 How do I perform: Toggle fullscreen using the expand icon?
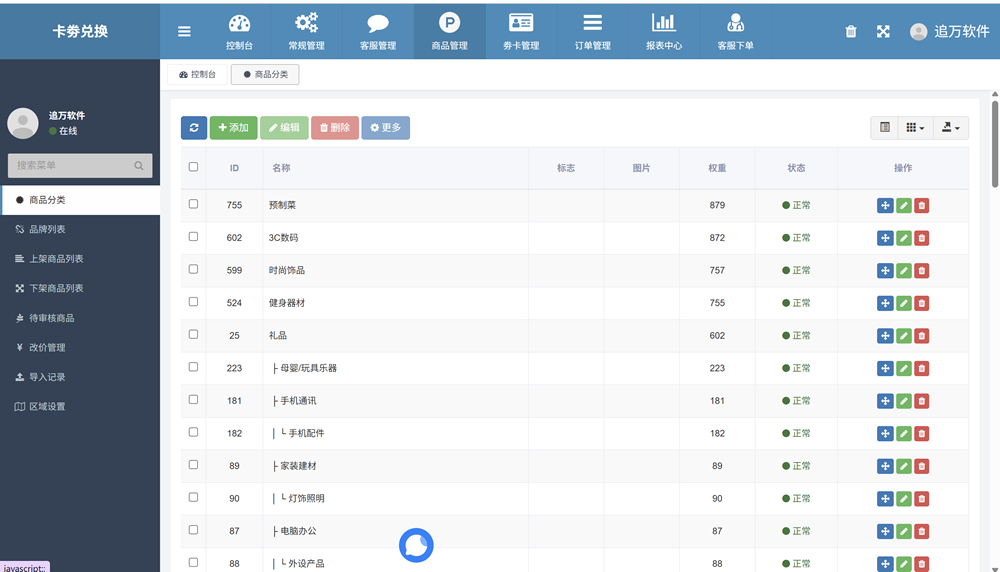[883, 32]
